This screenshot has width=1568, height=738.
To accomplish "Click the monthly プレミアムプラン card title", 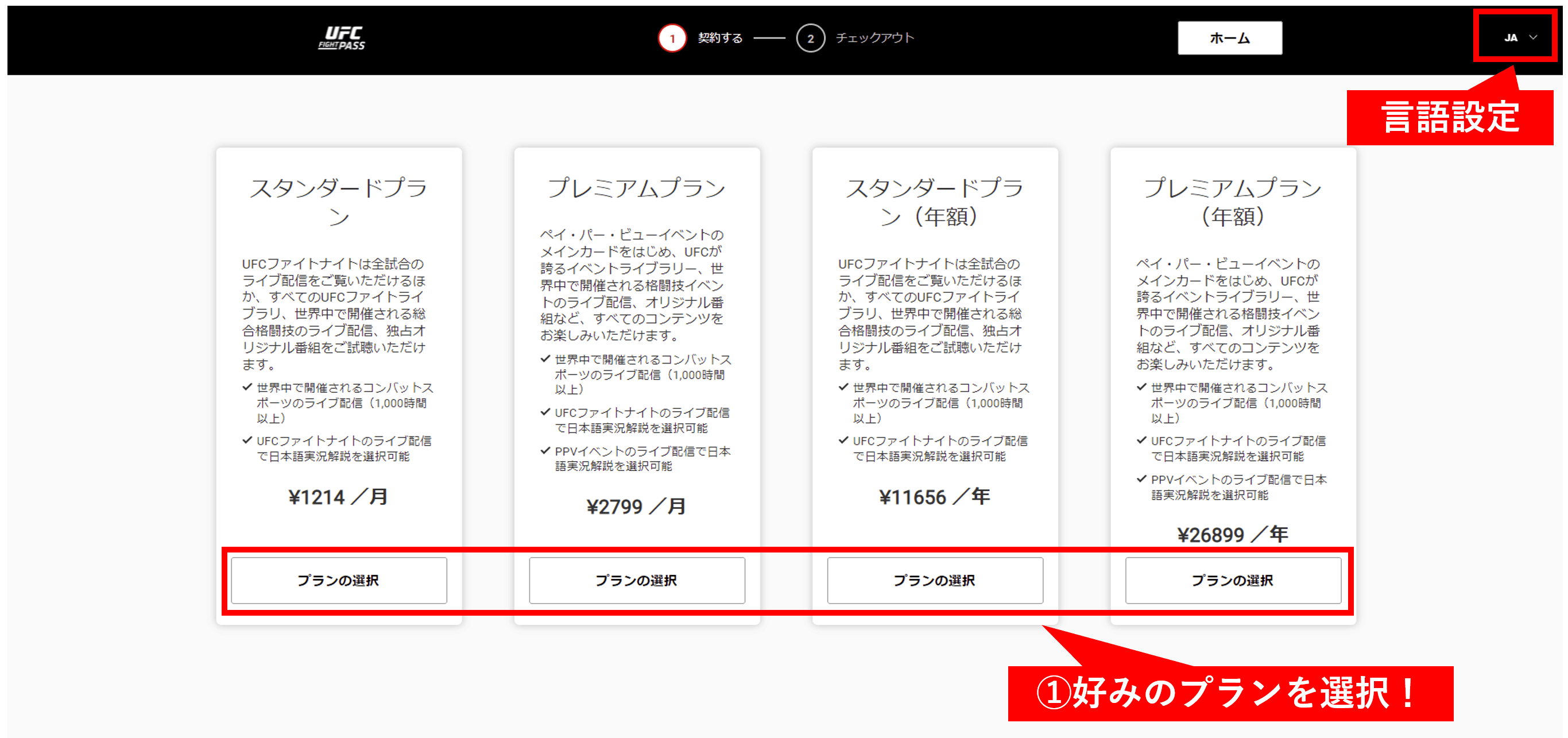I will coord(637,188).
